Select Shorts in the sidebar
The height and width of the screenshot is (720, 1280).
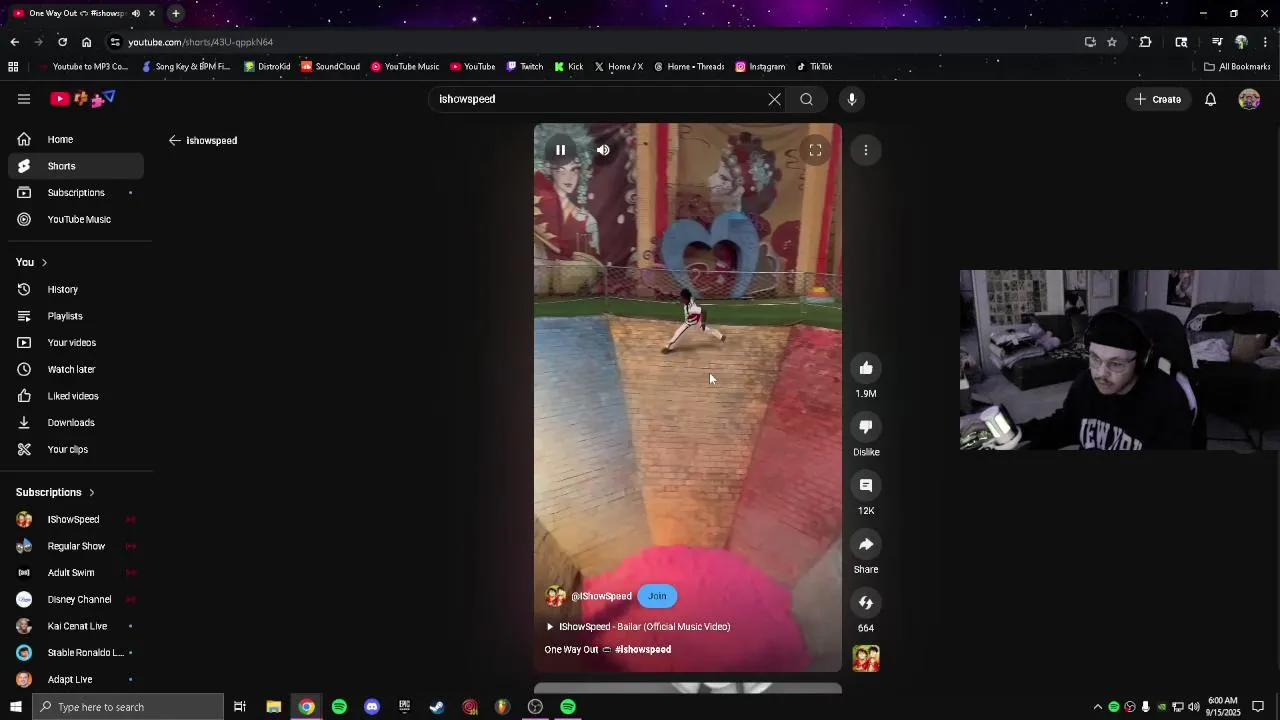[76, 166]
